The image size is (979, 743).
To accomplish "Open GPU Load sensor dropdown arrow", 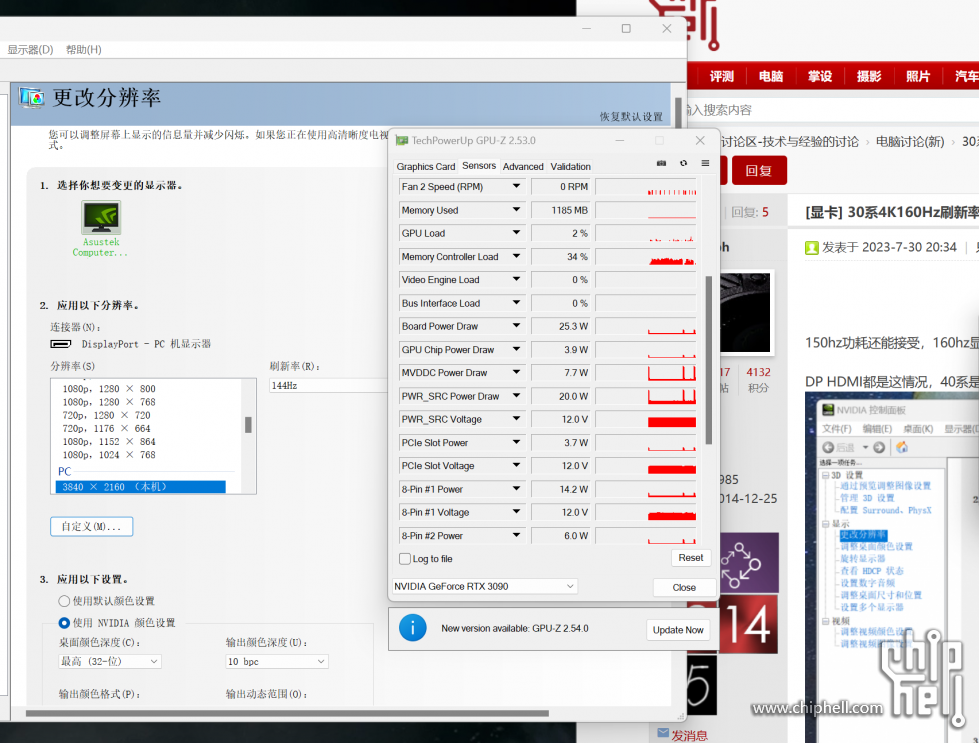I will click(x=516, y=233).
